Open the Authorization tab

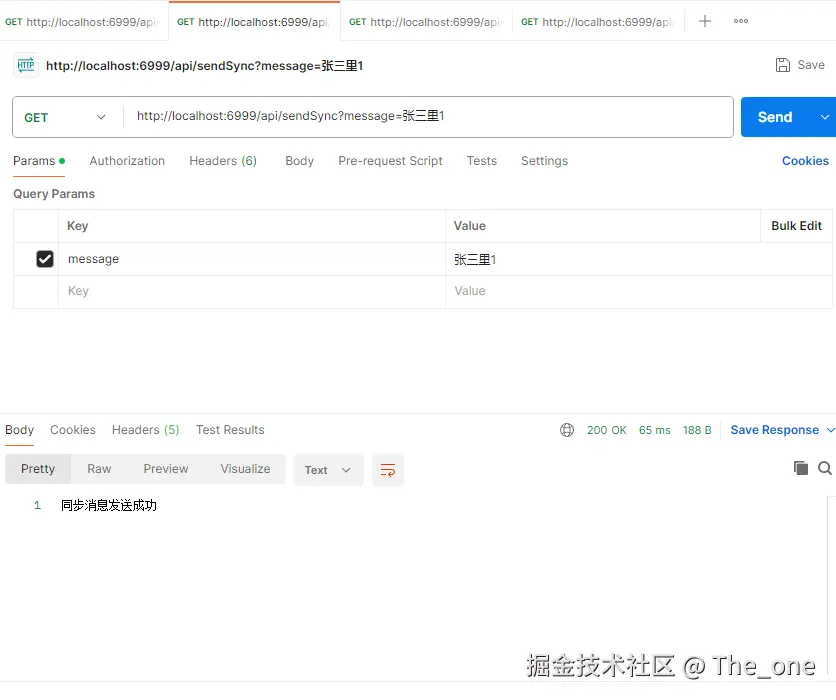click(127, 161)
